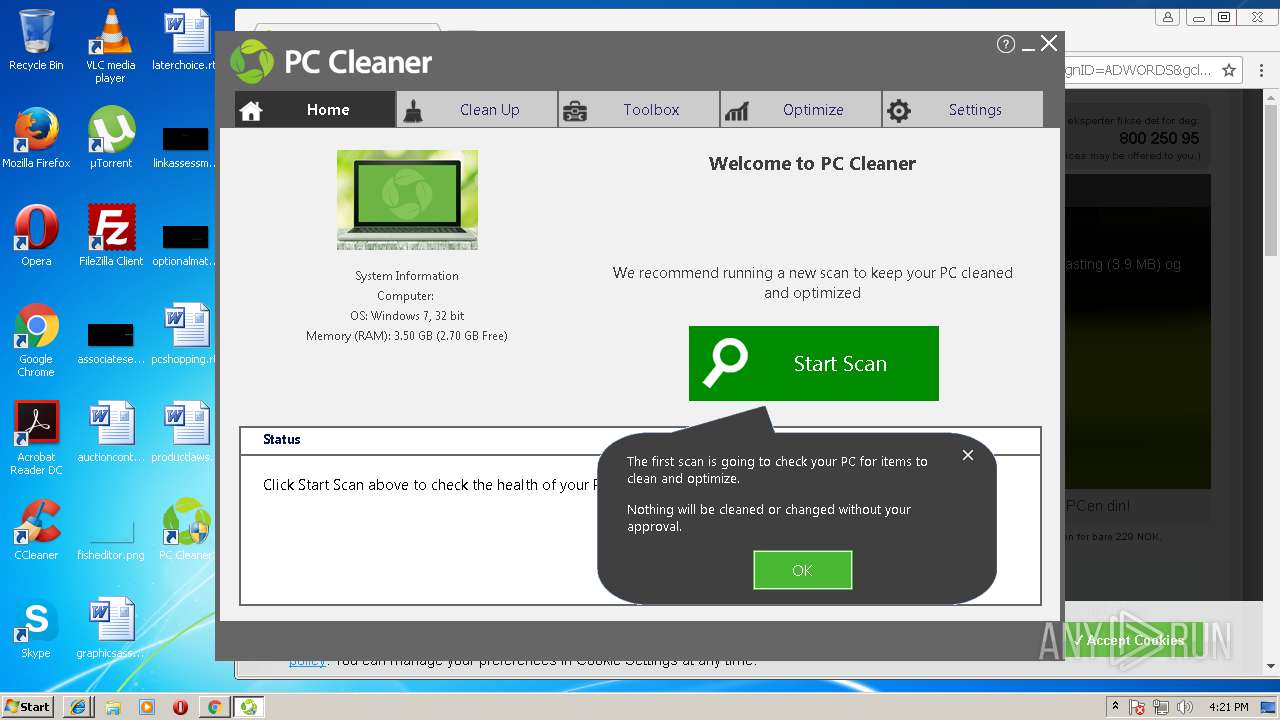The width and height of the screenshot is (1280, 720).
Task: Open PC Cleaner help question mark icon
Action: click(1006, 44)
